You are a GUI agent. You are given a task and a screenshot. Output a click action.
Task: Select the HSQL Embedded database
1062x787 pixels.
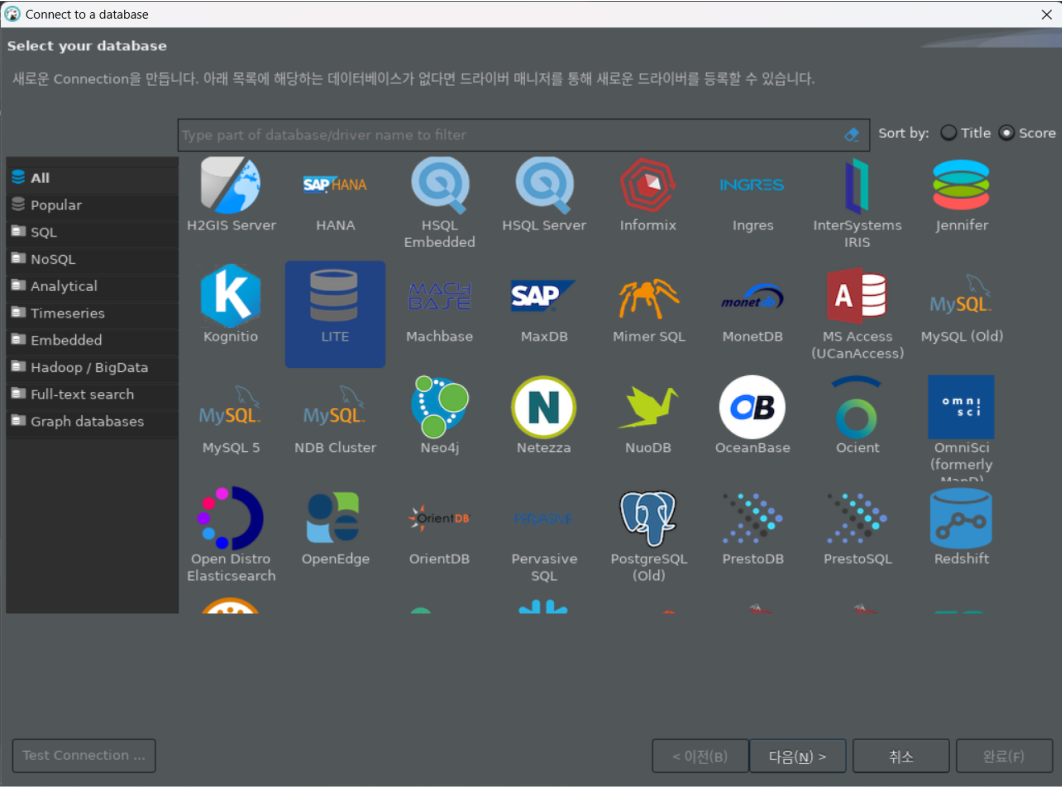pyautogui.click(x=440, y=203)
